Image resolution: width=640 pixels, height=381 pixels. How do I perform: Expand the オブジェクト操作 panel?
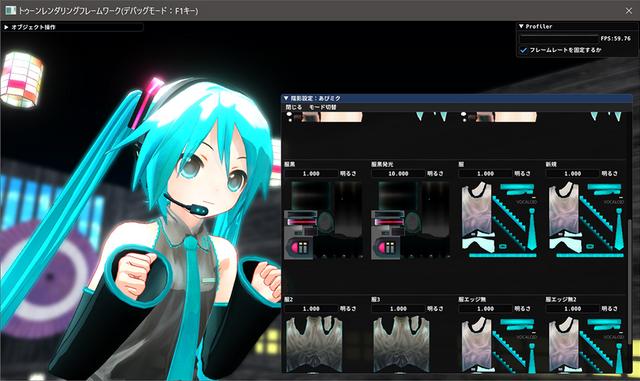coord(6,27)
